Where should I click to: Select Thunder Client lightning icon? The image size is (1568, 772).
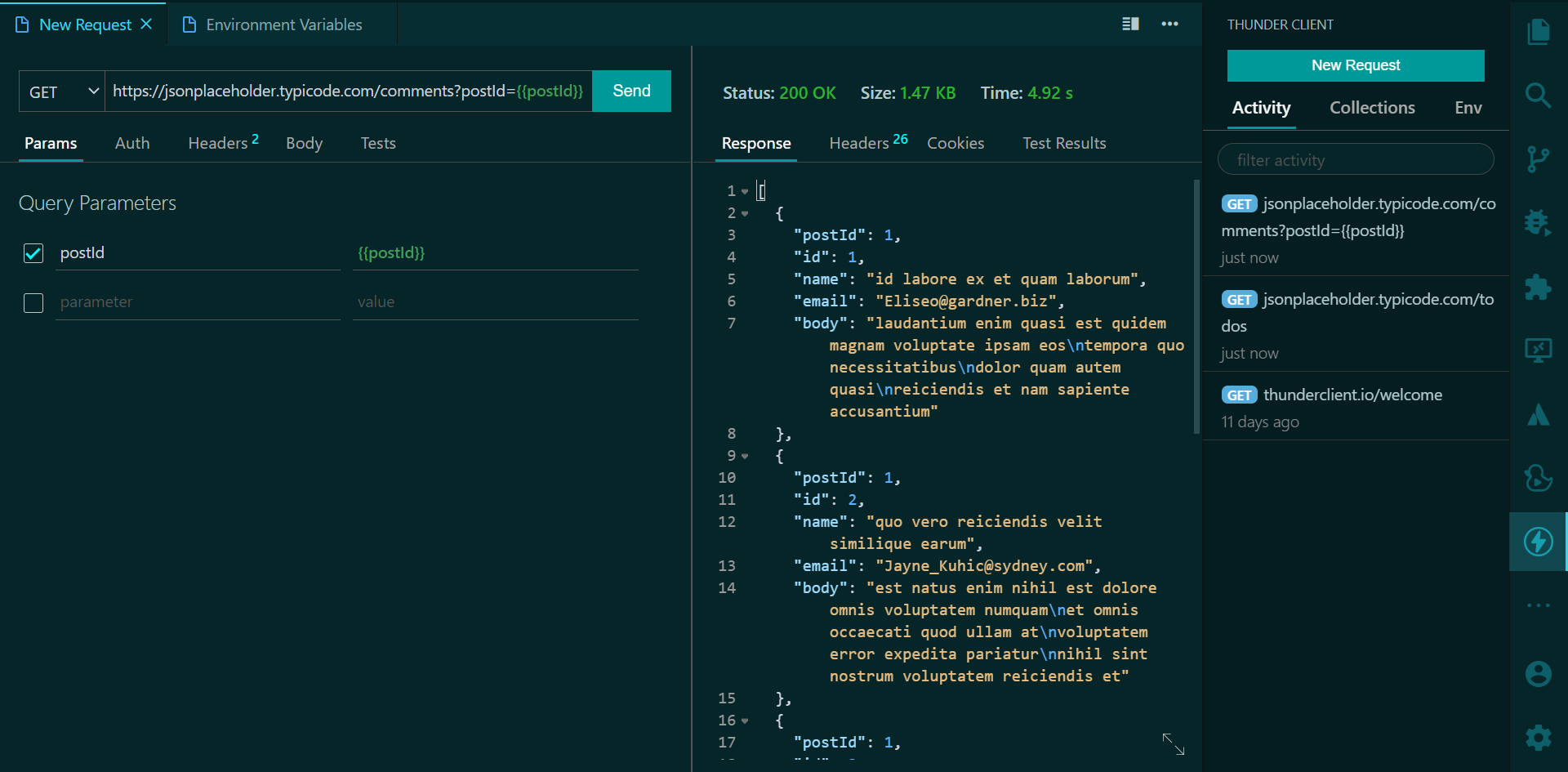coord(1539,542)
